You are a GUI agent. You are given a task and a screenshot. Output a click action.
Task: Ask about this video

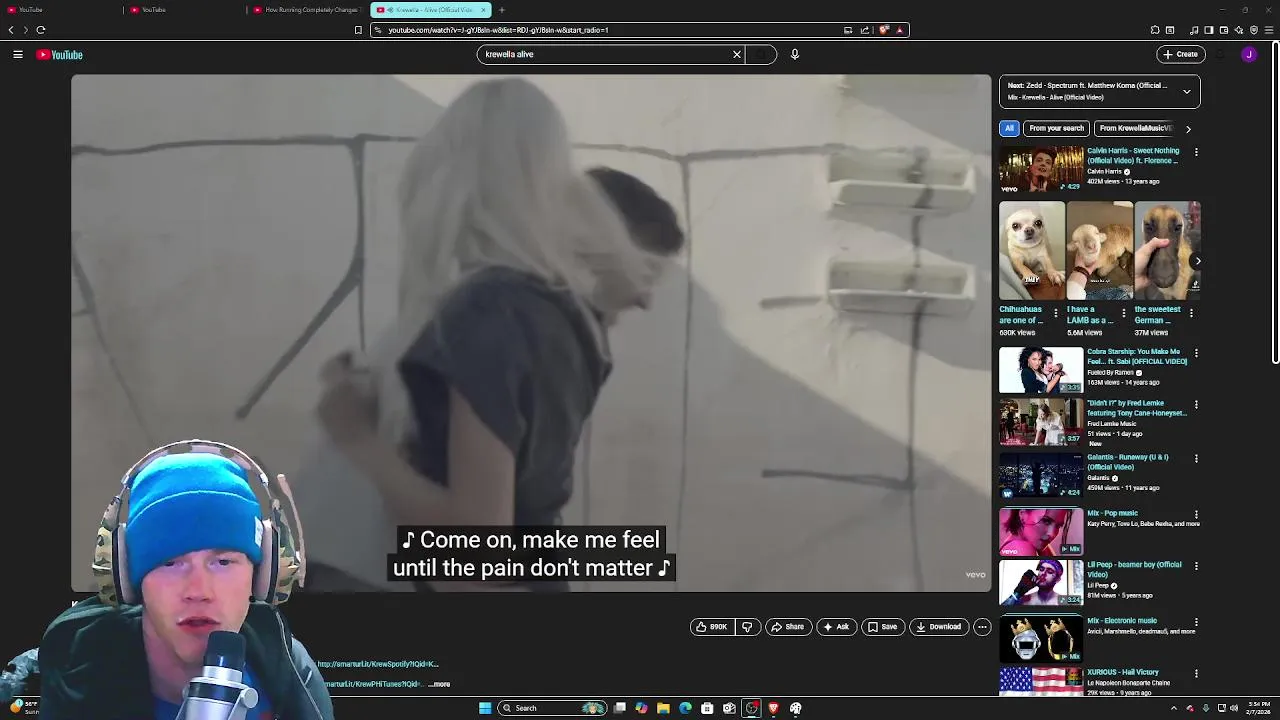tap(836, 627)
